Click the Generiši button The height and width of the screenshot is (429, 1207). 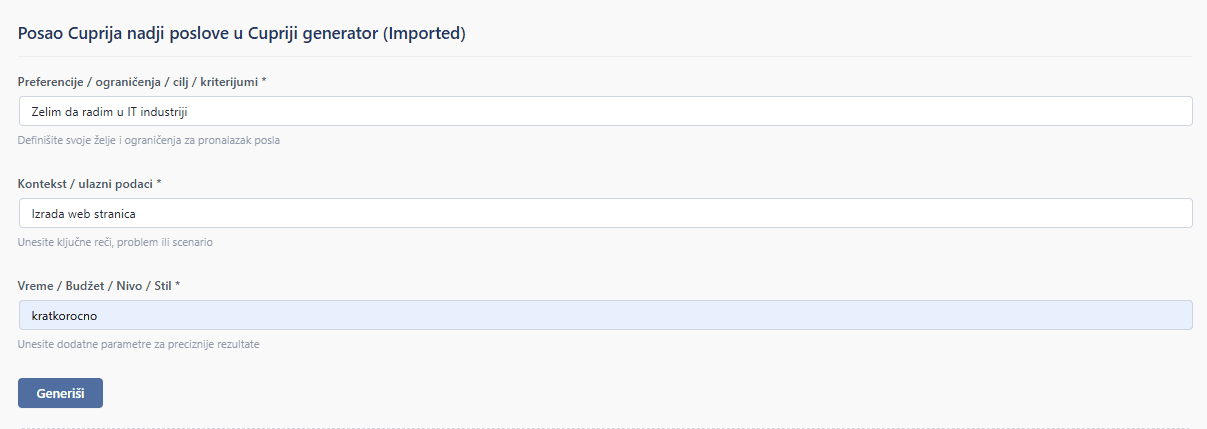click(x=60, y=393)
